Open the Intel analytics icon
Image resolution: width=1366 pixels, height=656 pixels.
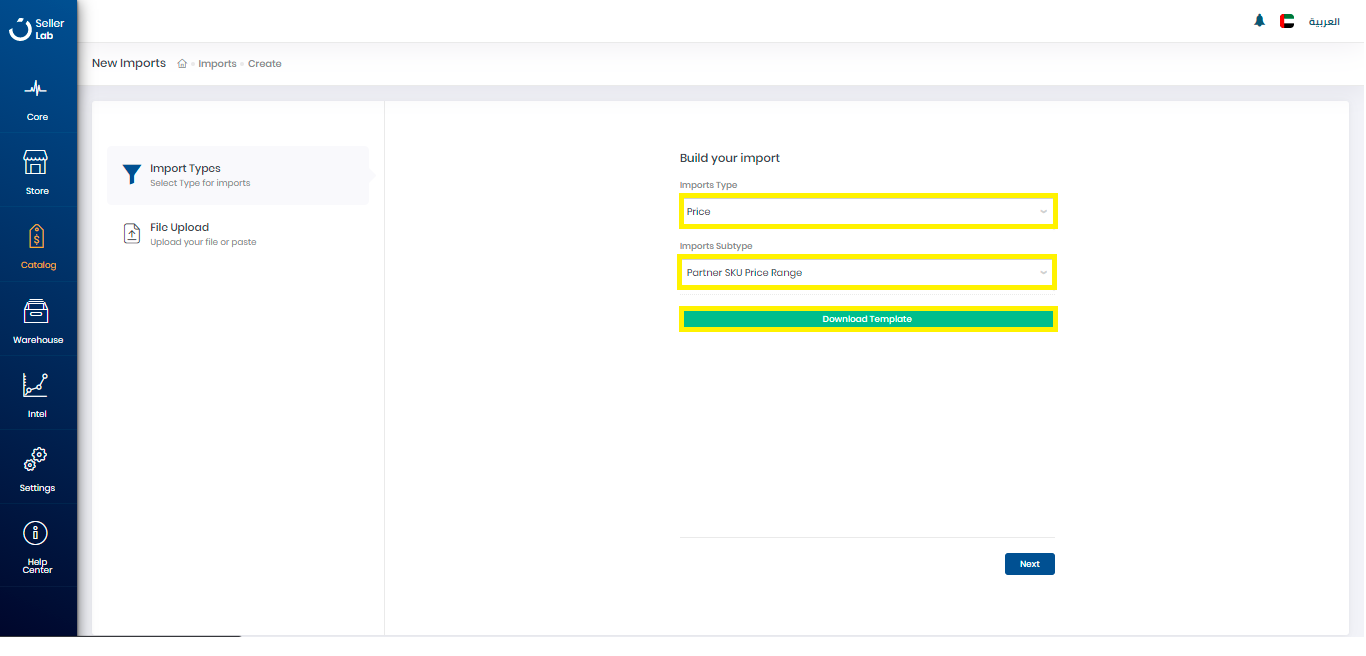click(x=36, y=386)
